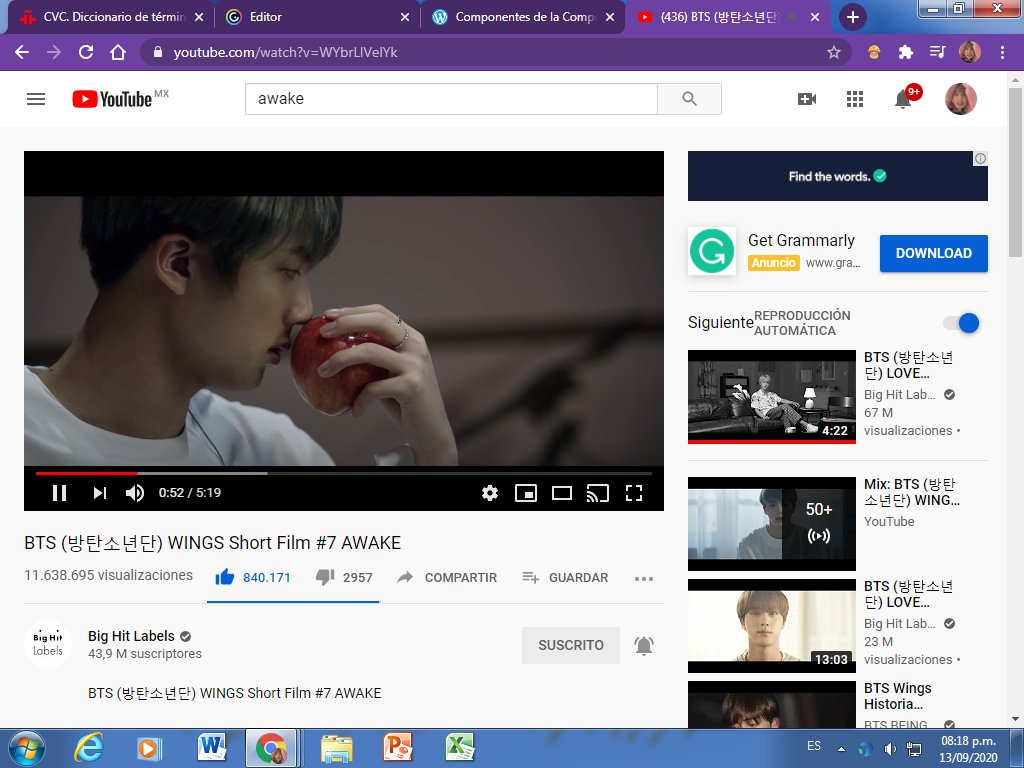1024x768 pixels.
Task: Open video settings gear
Action: pyautogui.click(x=490, y=493)
